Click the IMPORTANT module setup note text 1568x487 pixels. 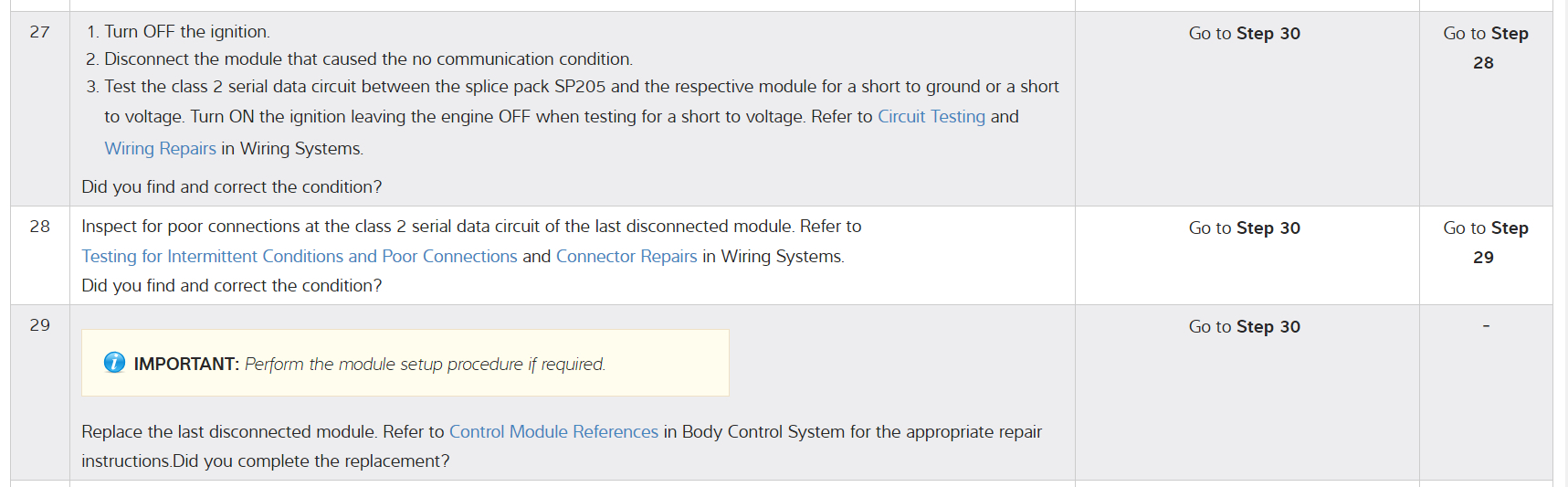424,365
